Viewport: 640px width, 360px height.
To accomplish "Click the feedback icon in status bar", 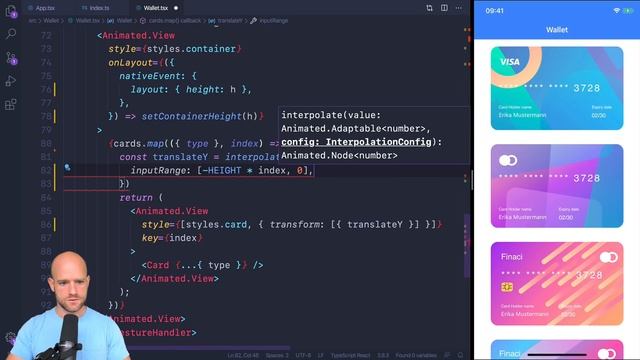I will (447, 356).
